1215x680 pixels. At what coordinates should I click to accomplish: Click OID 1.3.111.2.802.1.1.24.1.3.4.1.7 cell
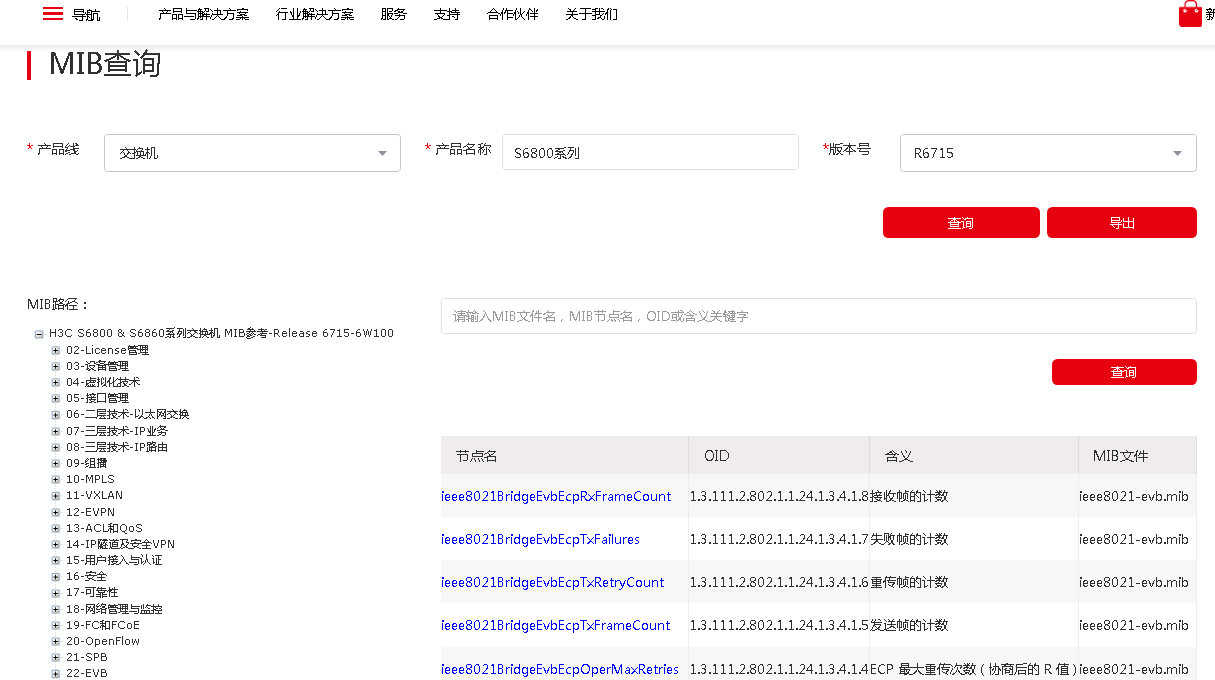tap(779, 539)
